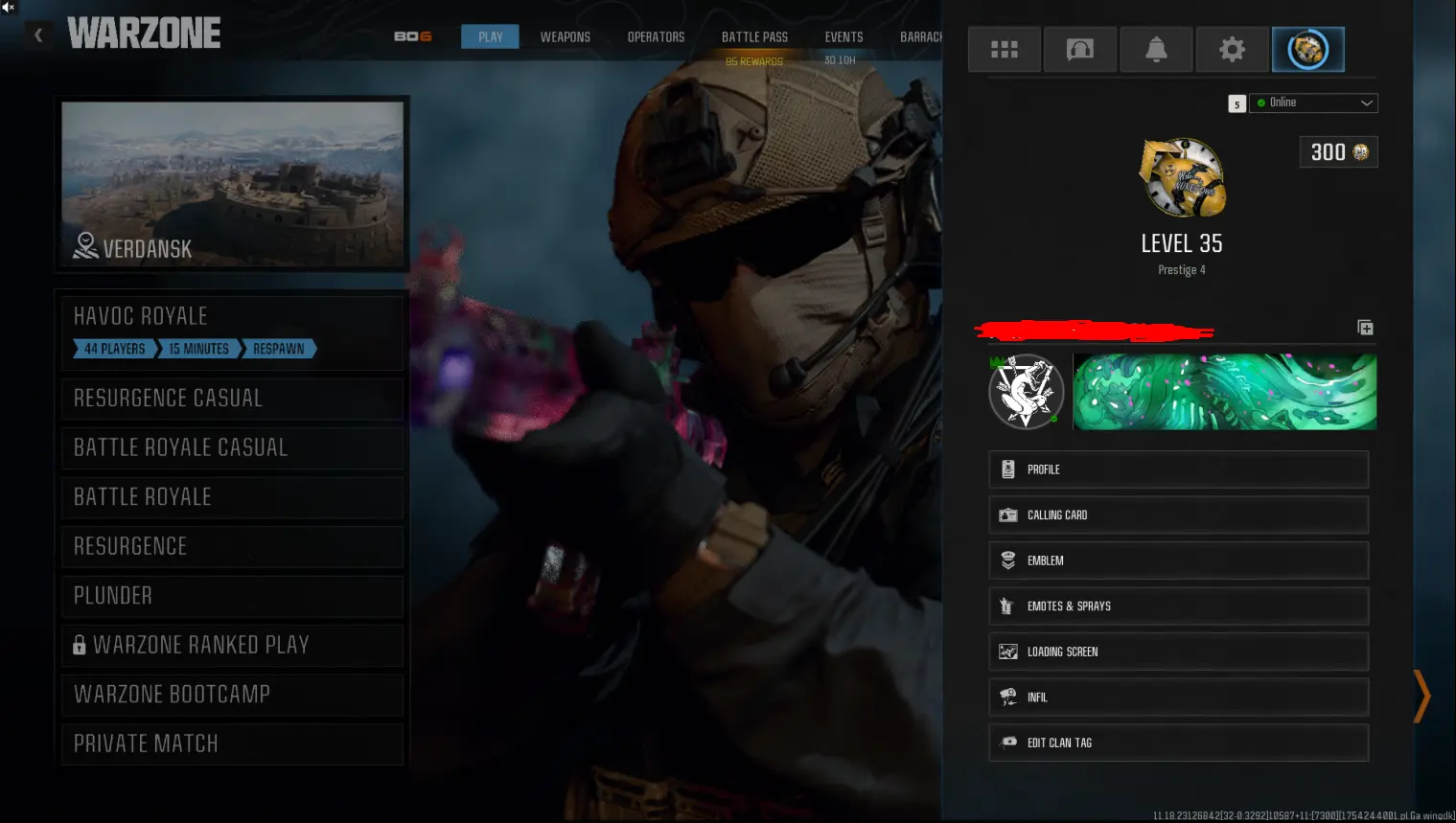Open the Calling Card option

pos(1178,514)
